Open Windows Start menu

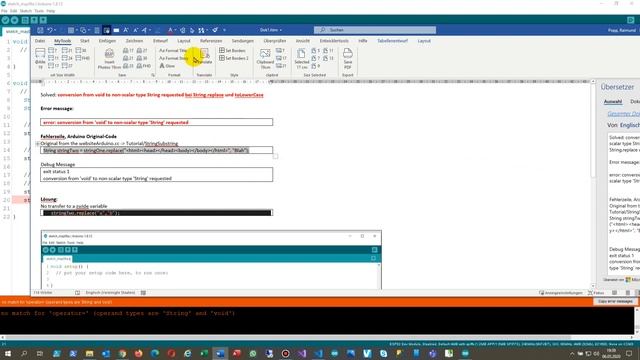click(x=7, y=353)
